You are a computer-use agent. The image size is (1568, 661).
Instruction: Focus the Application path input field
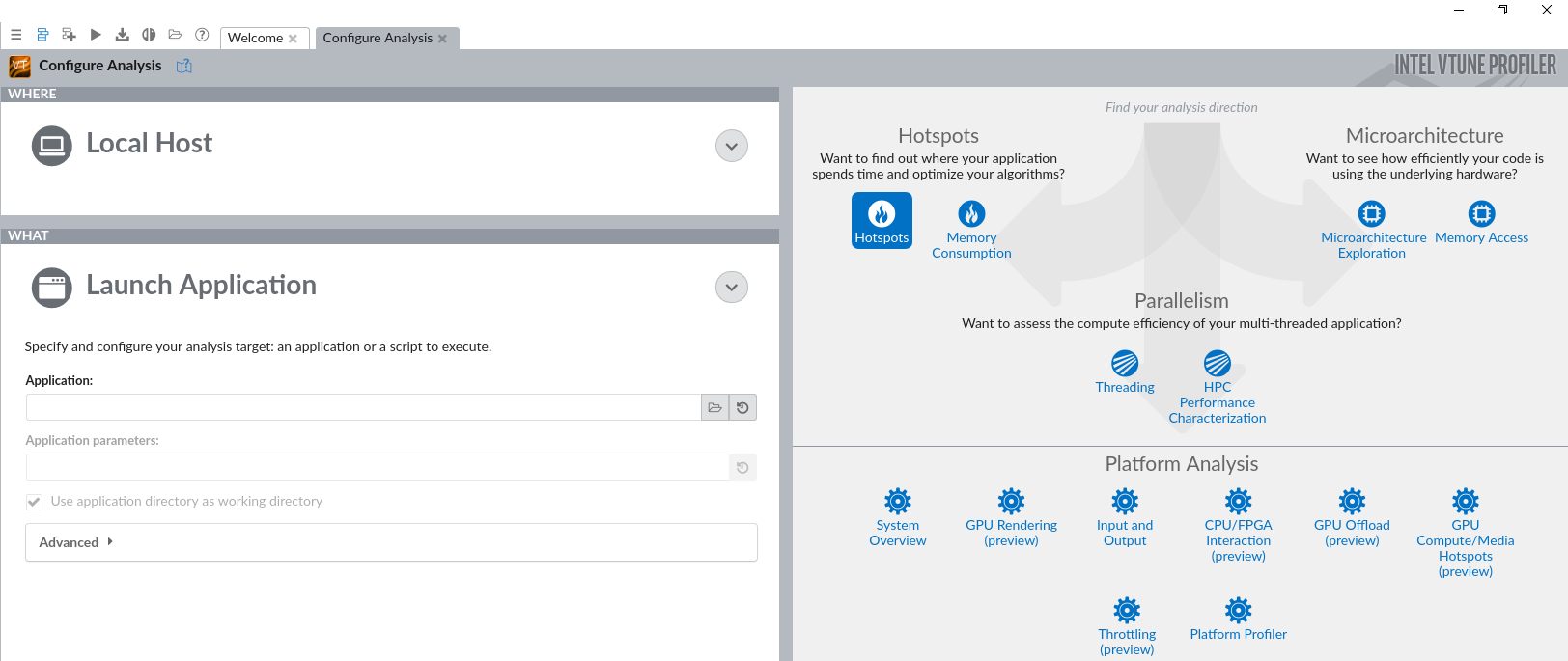coord(363,407)
